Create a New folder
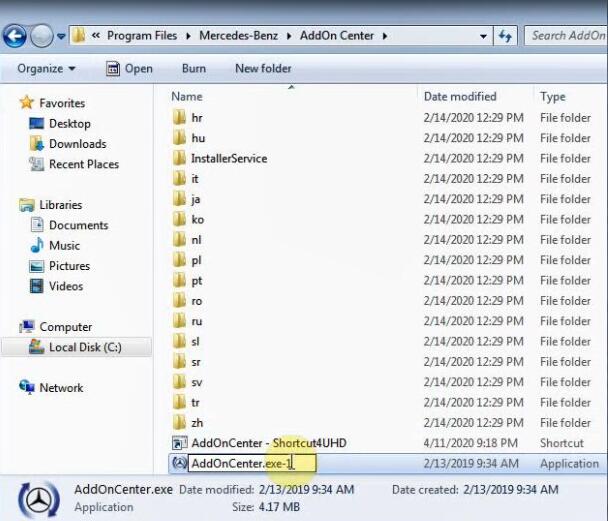This screenshot has height=521, width=608. [263, 69]
